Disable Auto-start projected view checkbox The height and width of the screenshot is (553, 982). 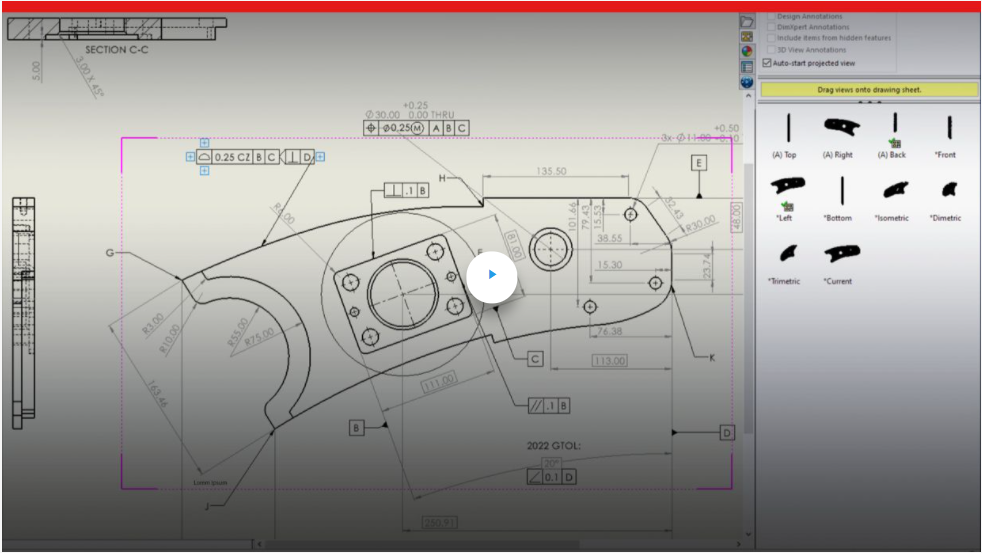pyautogui.click(x=768, y=63)
